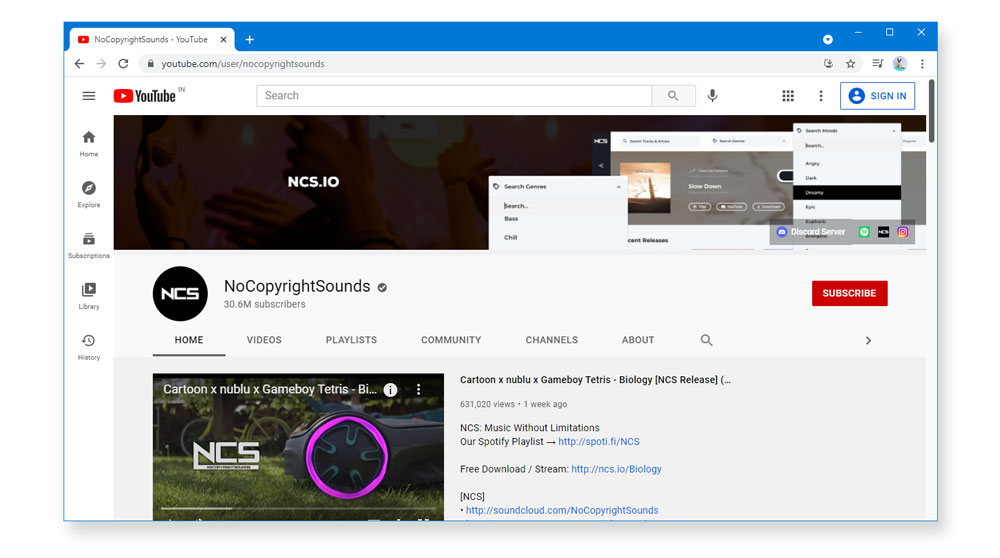Open the NCS website banner icon

click(883, 232)
